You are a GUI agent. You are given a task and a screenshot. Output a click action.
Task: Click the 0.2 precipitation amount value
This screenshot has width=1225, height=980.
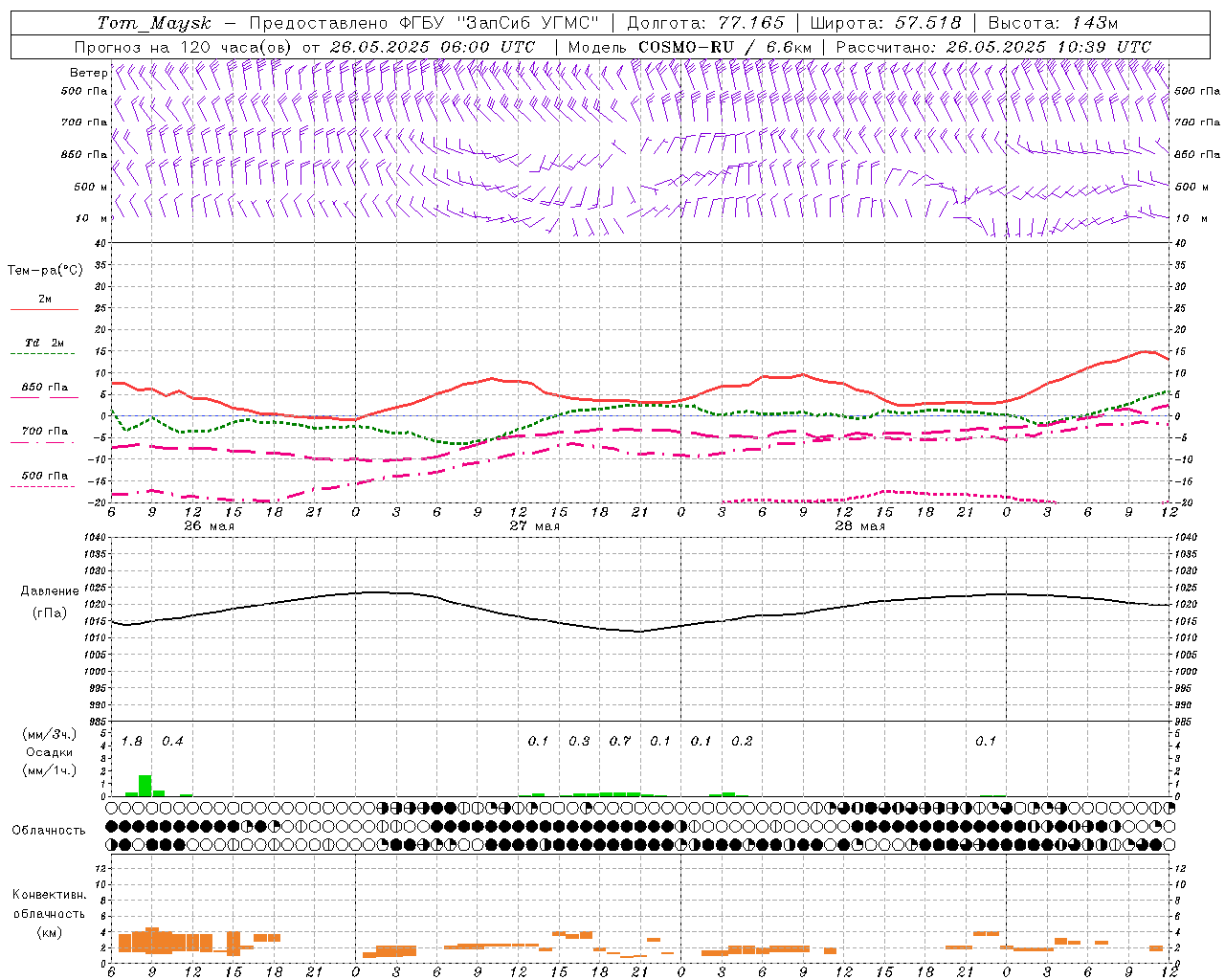pos(742,742)
